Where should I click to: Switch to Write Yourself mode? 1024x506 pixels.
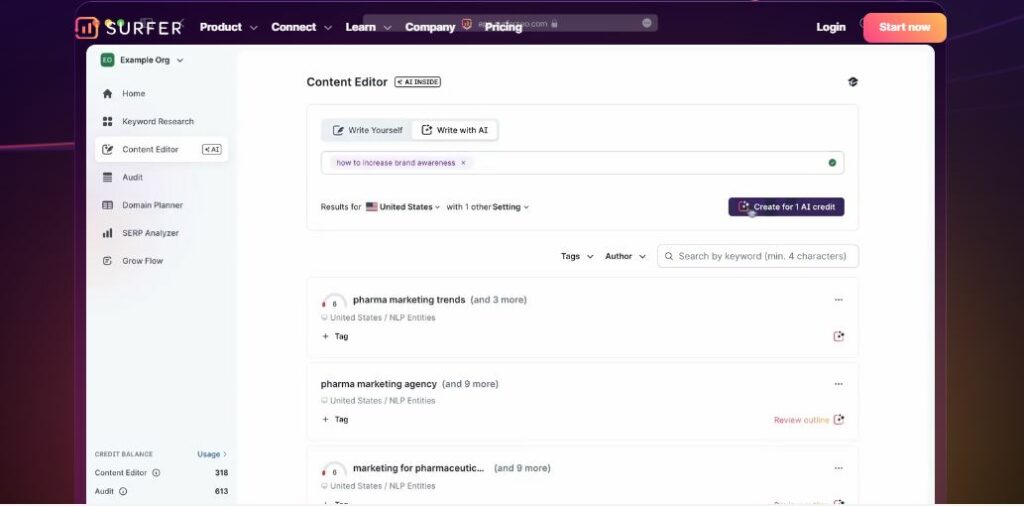click(x=367, y=131)
